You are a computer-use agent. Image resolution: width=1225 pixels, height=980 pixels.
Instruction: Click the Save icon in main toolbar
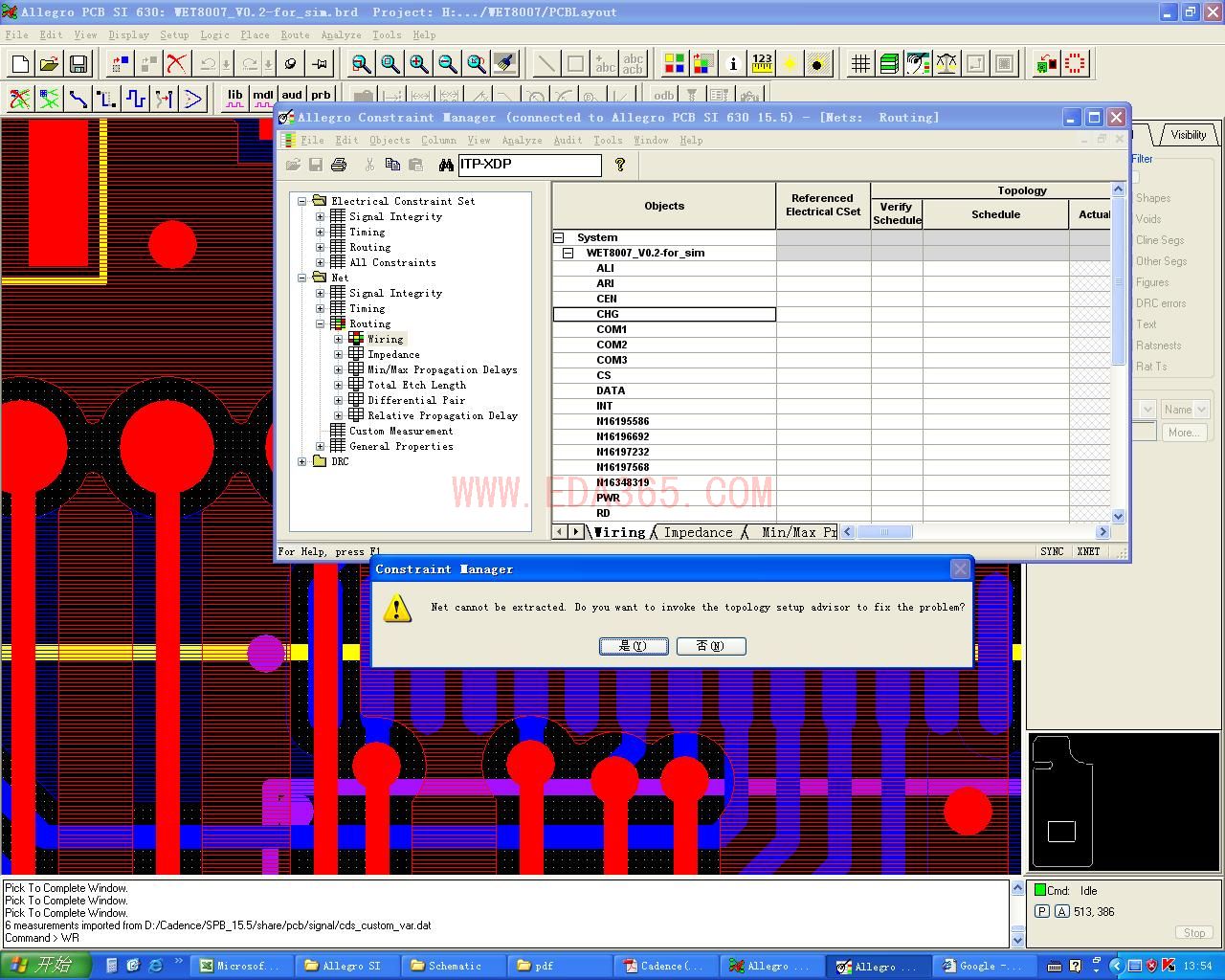tap(78, 64)
